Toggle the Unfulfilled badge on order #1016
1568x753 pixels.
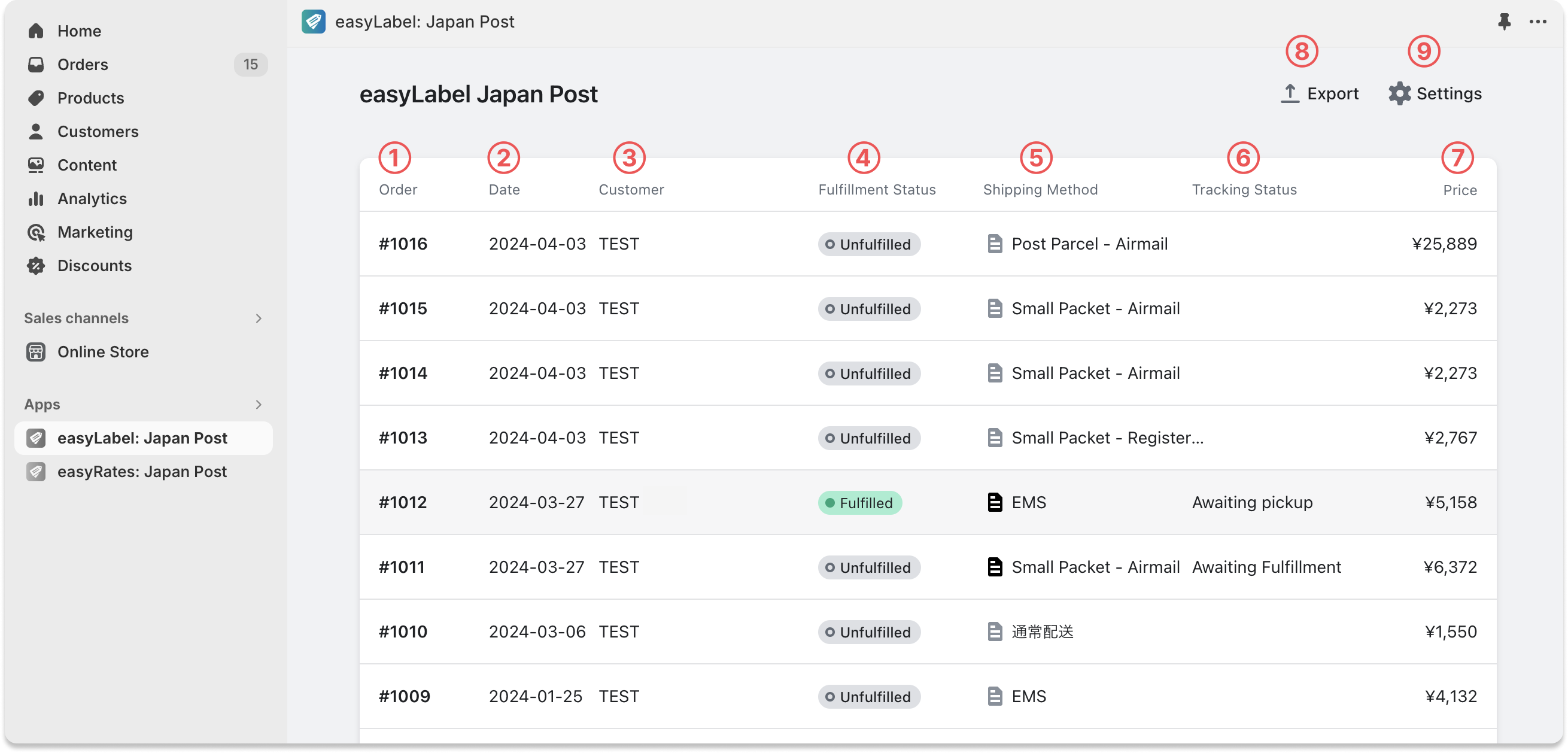[868, 244]
